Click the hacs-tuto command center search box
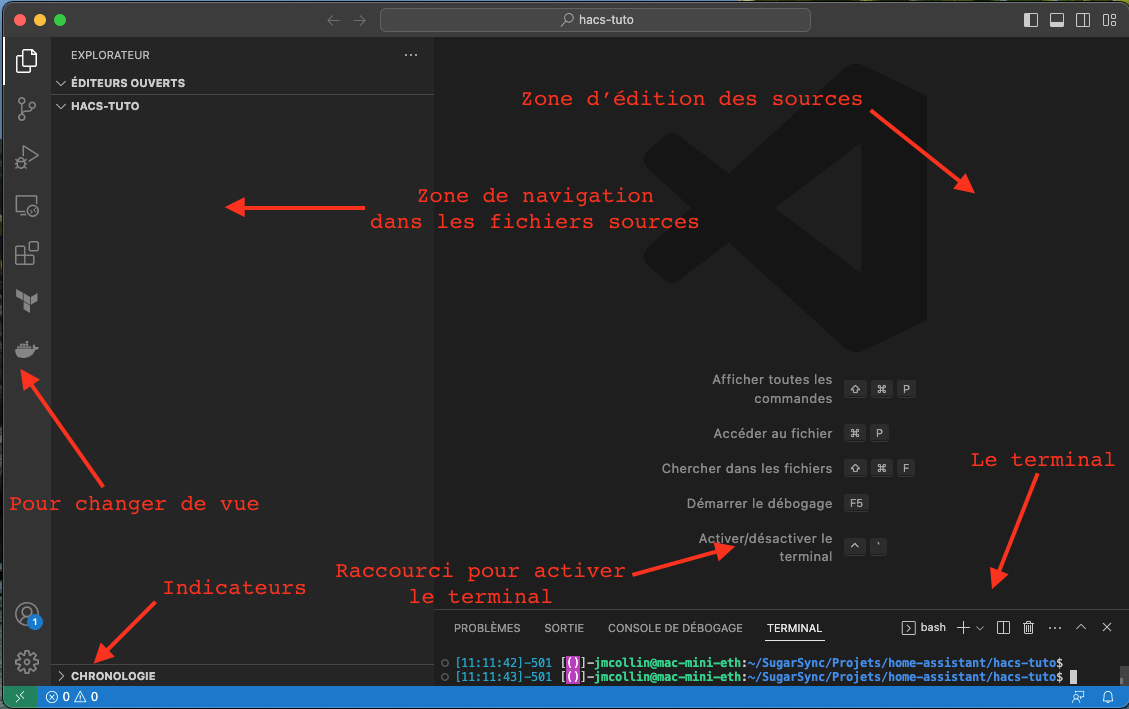Screen dimensions: 1129x709 [595, 20]
